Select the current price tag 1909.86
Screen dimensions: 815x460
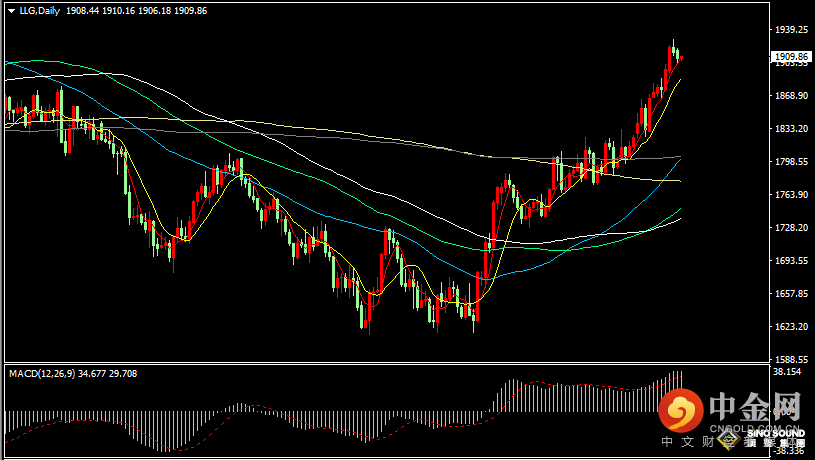[x=791, y=57]
